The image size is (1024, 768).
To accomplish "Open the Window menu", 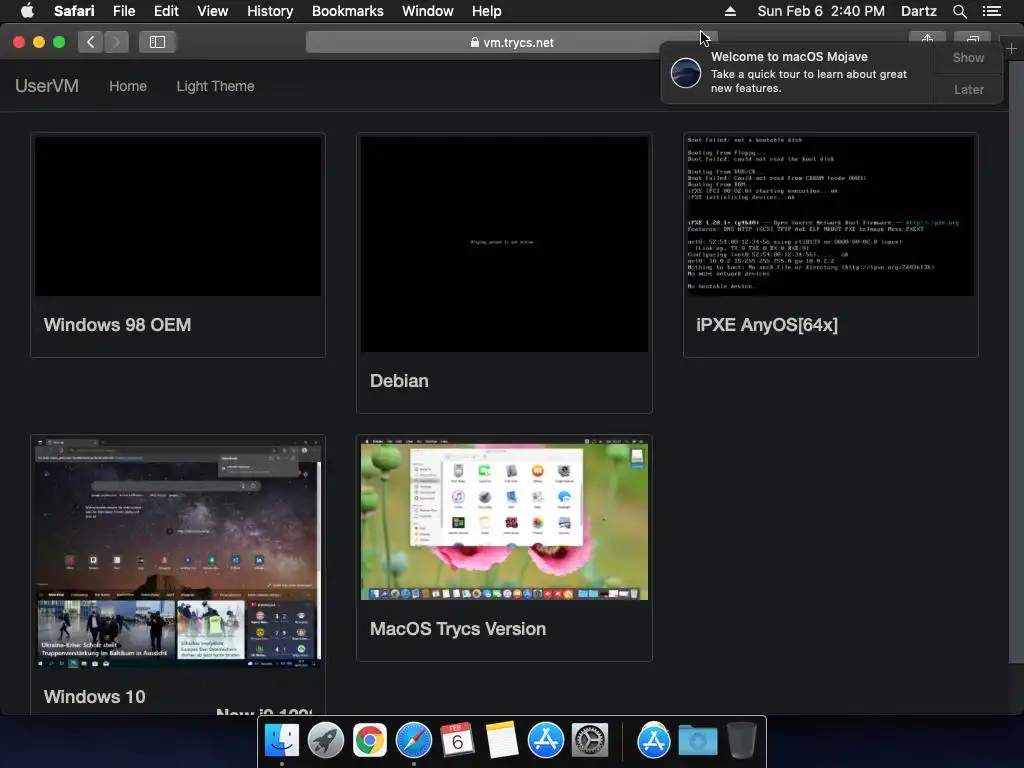I will [428, 11].
